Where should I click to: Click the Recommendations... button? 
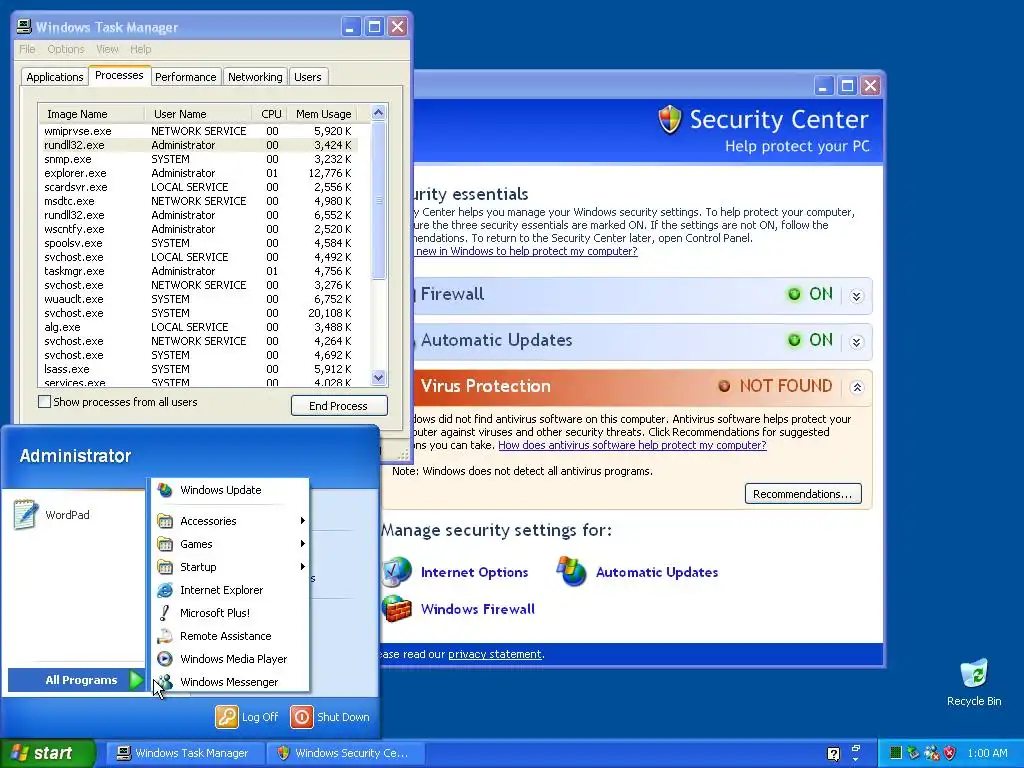pos(803,494)
